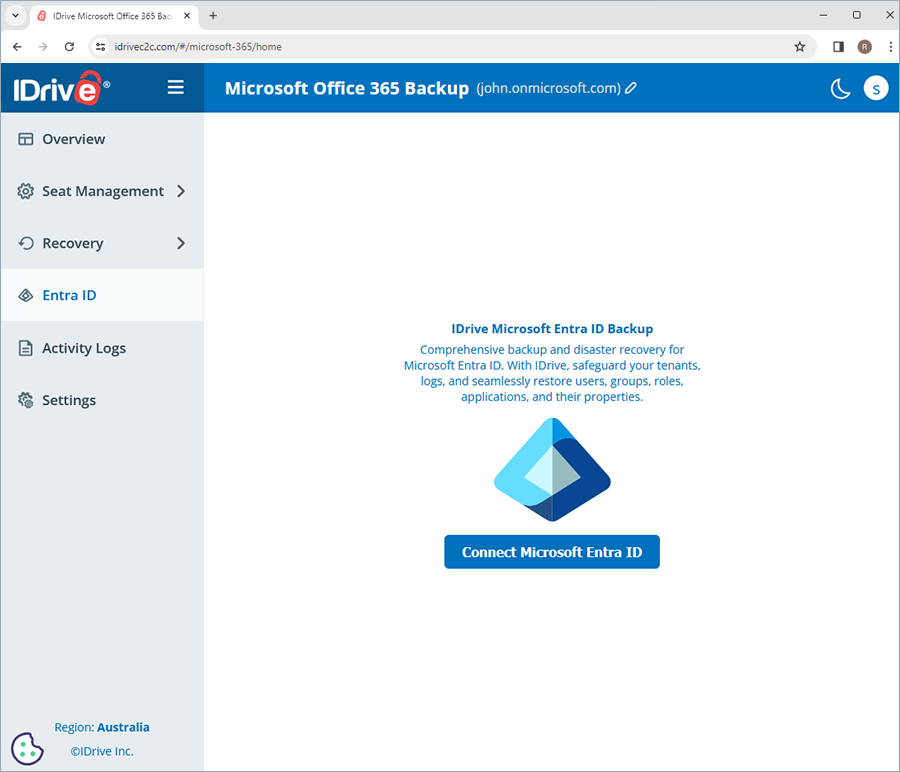This screenshot has height=772, width=900.
Task: Open the Overview page
Action: [x=102, y=139]
